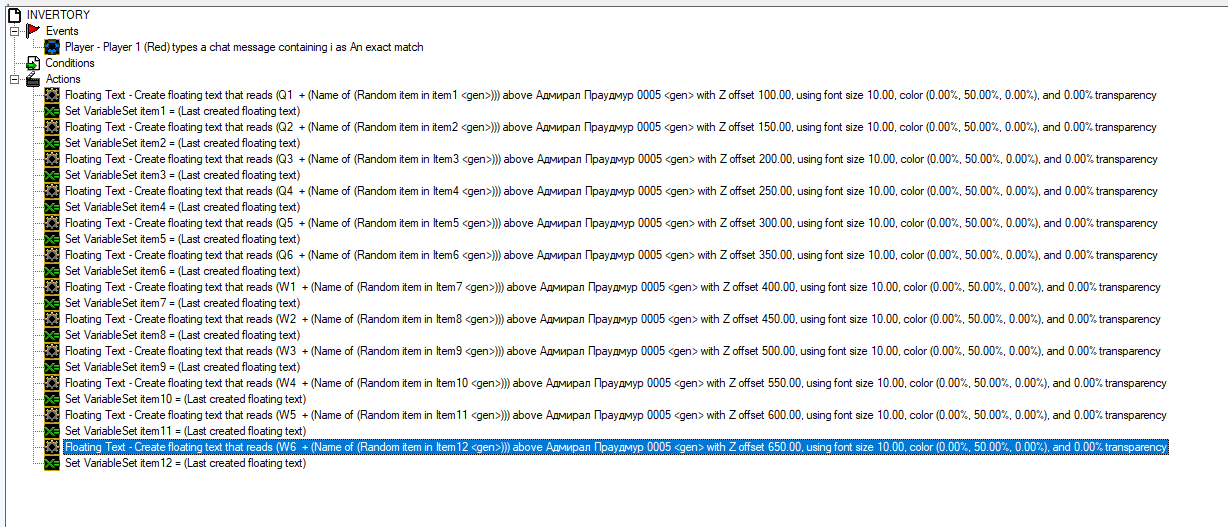Click the gear icon for W5 floating text
Screen dimensions: 1228x527
[52, 415]
